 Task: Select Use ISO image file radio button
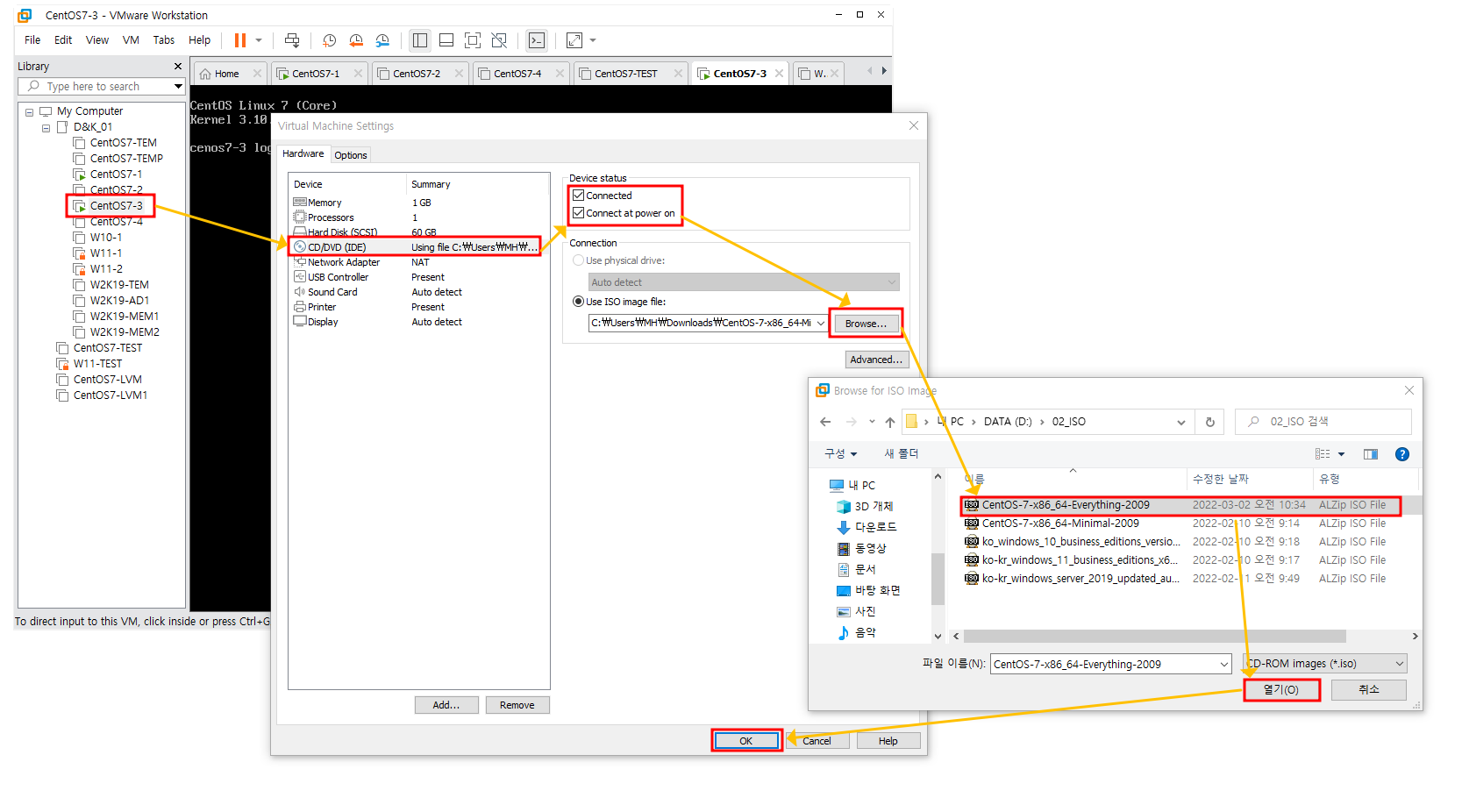[579, 302]
